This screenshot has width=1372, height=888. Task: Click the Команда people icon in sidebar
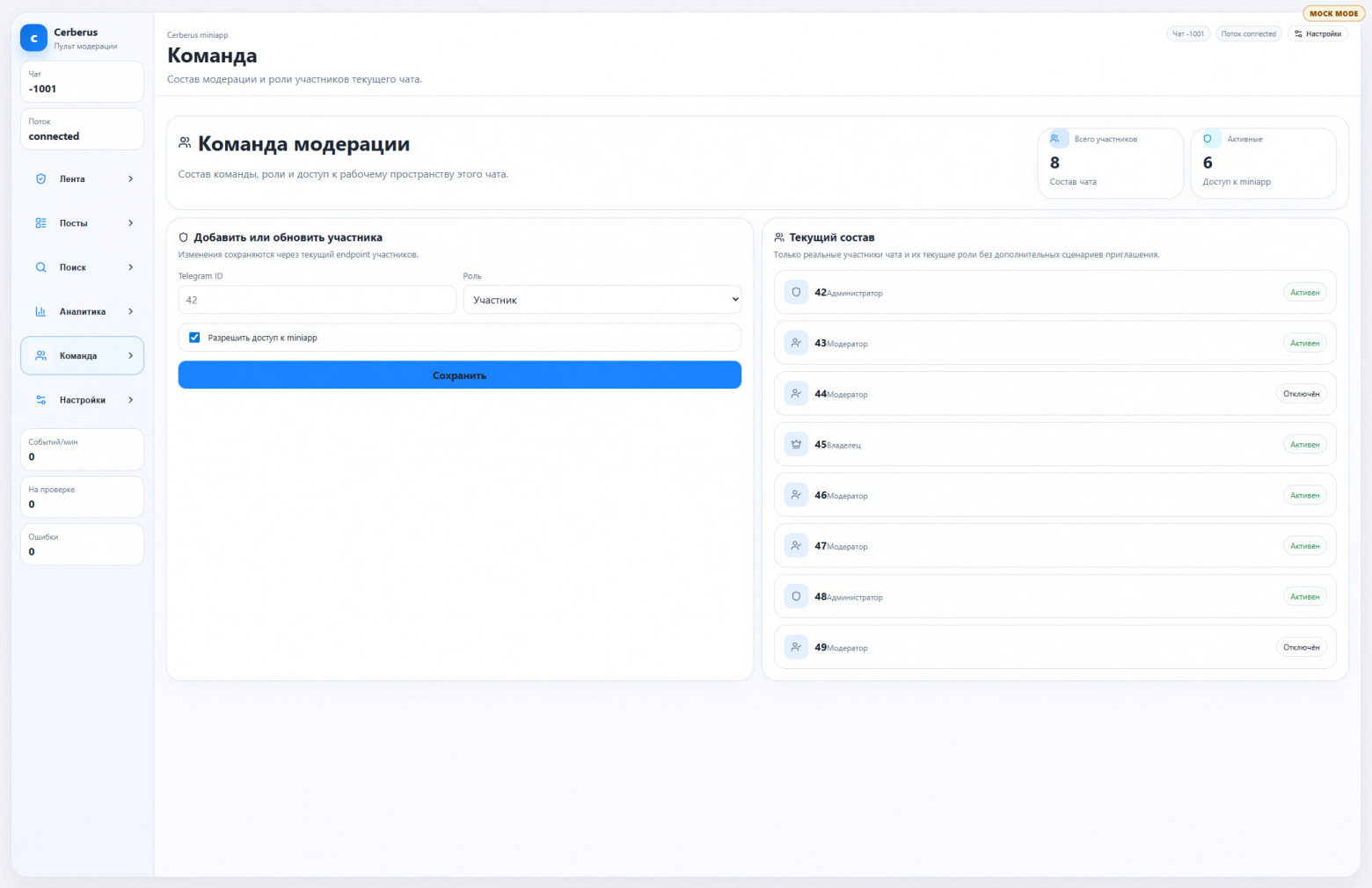pos(40,356)
